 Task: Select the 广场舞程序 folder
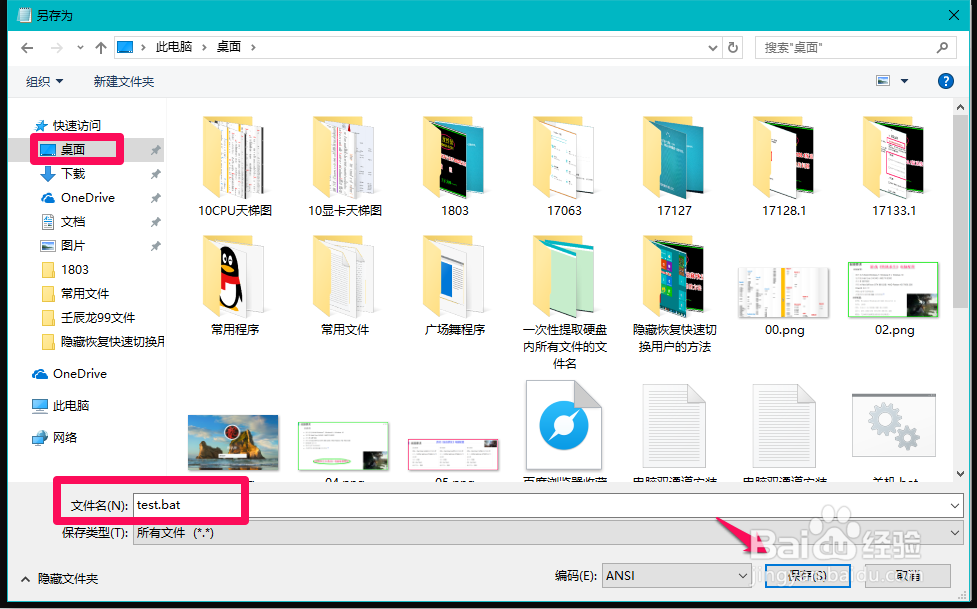click(x=455, y=285)
